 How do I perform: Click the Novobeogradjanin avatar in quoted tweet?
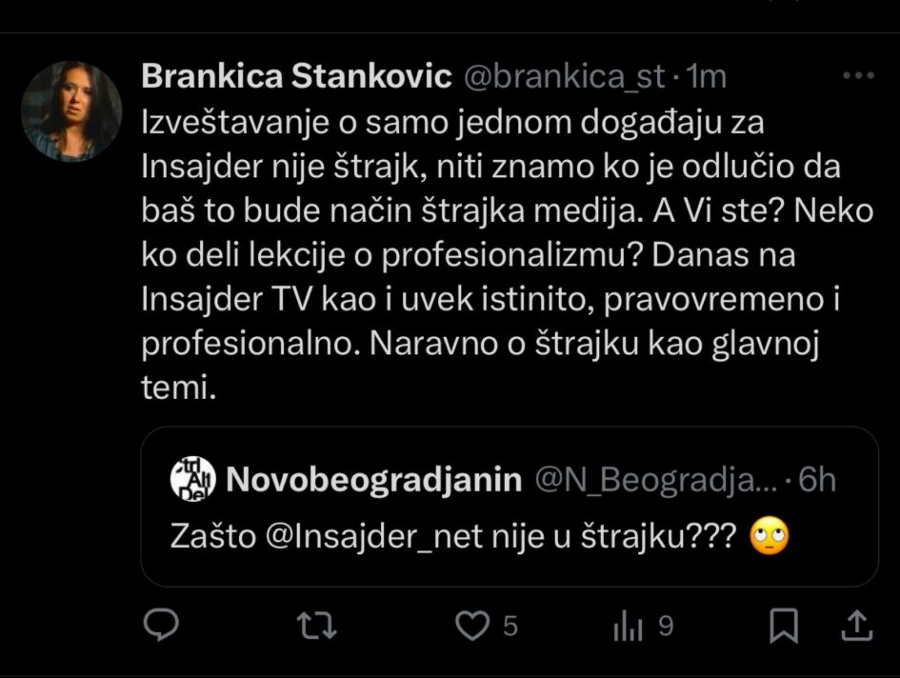193,480
